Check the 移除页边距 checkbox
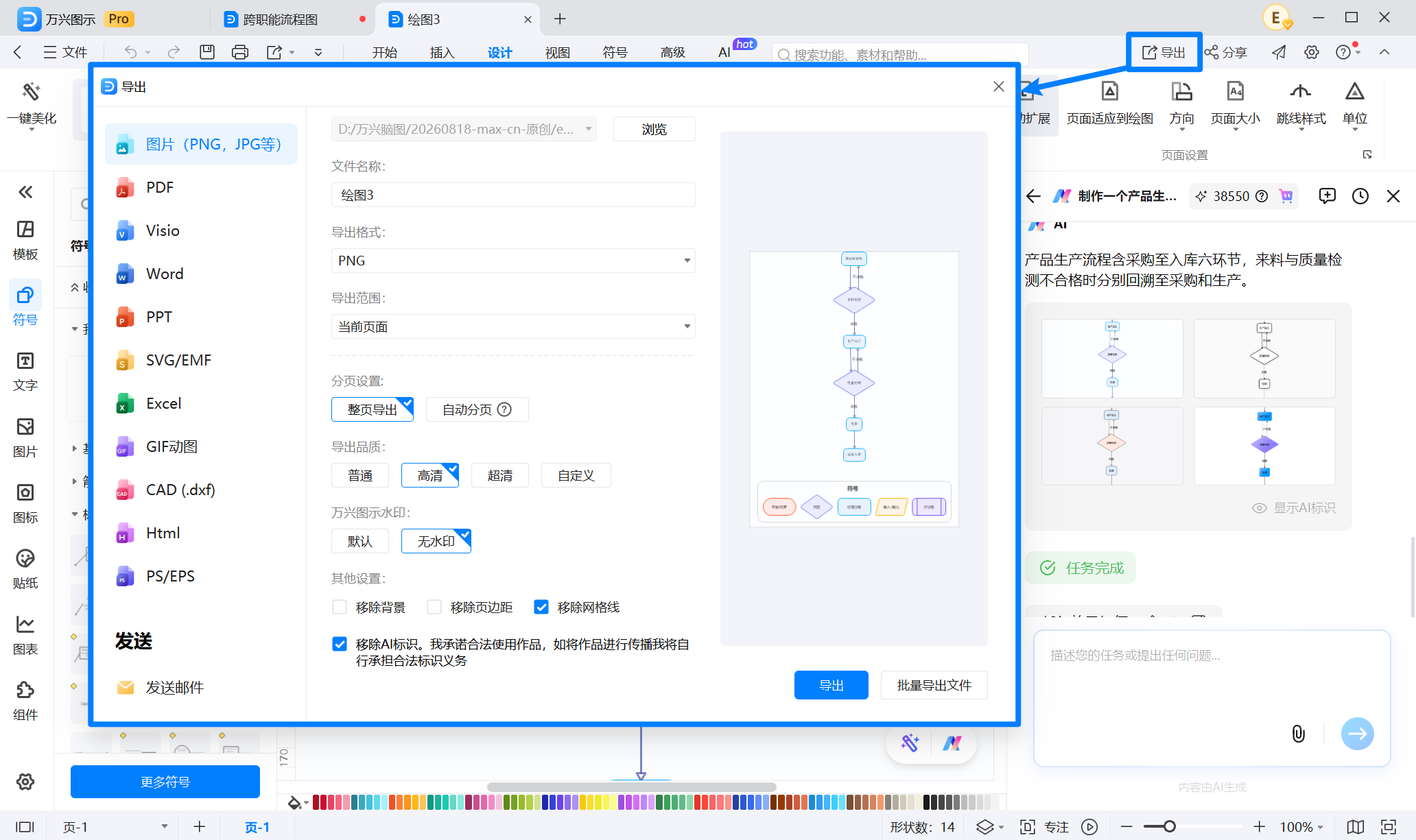The height and width of the screenshot is (840, 1416). click(x=434, y=607)
